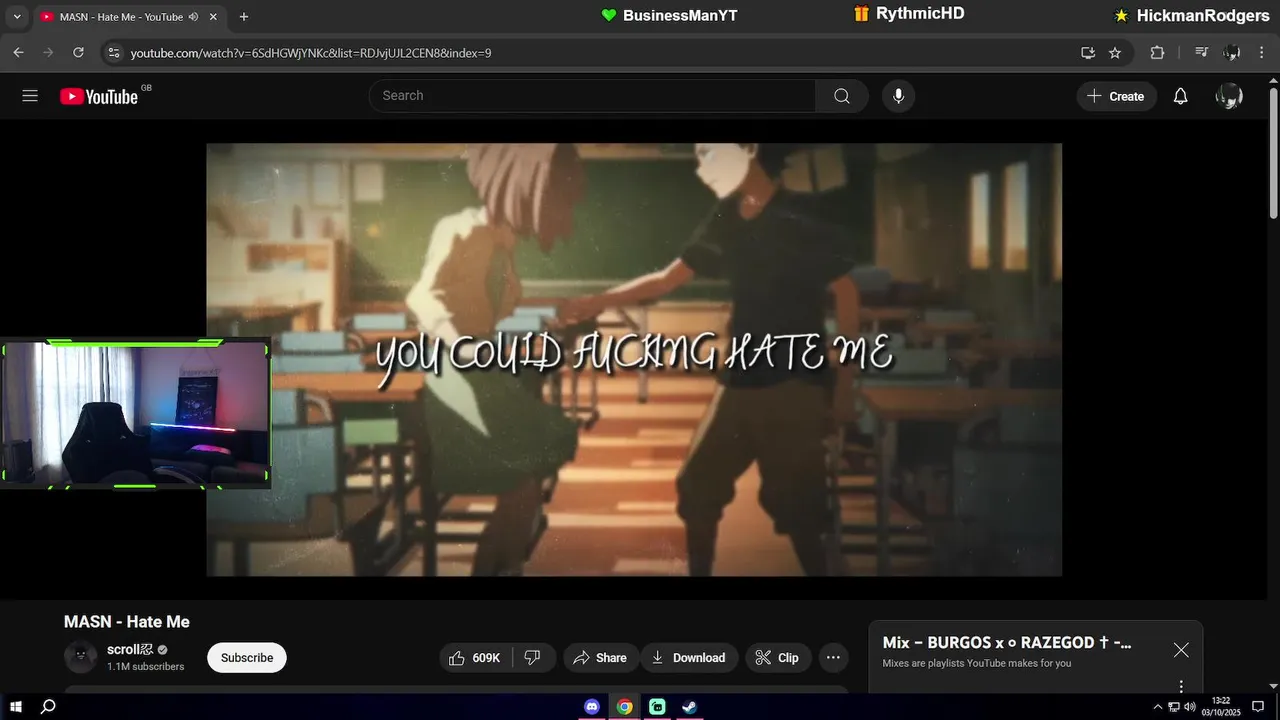This screenshot has height=720, width=1280.
Task: Close the Mix playlist panel
Action: click(x=1181, y=650)
